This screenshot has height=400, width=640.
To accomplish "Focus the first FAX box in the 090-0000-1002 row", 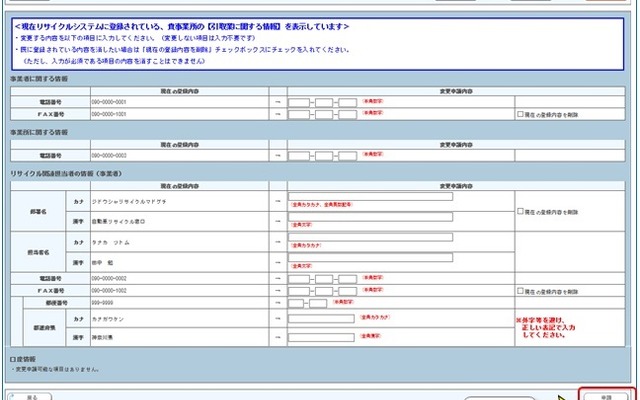I will pyautogui.click(x=299, y=291).
